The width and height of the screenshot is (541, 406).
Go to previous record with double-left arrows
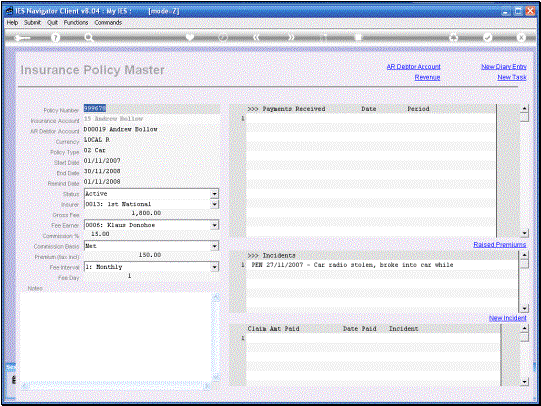[256, 38]
